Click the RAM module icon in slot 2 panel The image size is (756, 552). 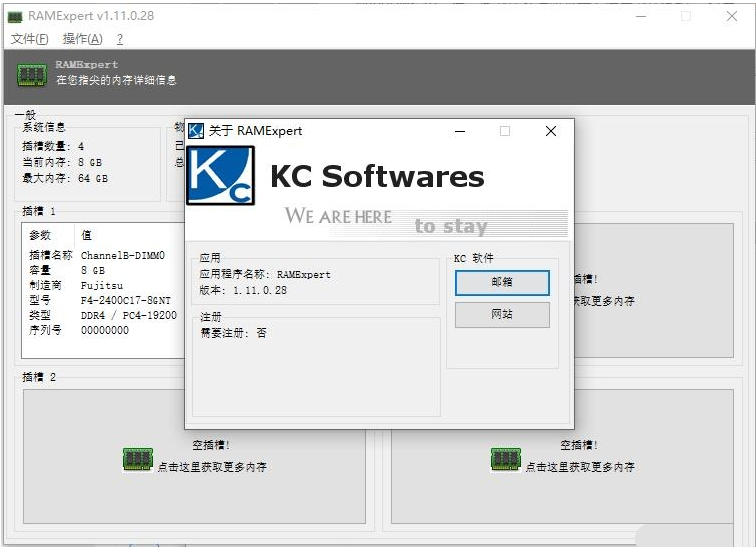pos(137,459)
